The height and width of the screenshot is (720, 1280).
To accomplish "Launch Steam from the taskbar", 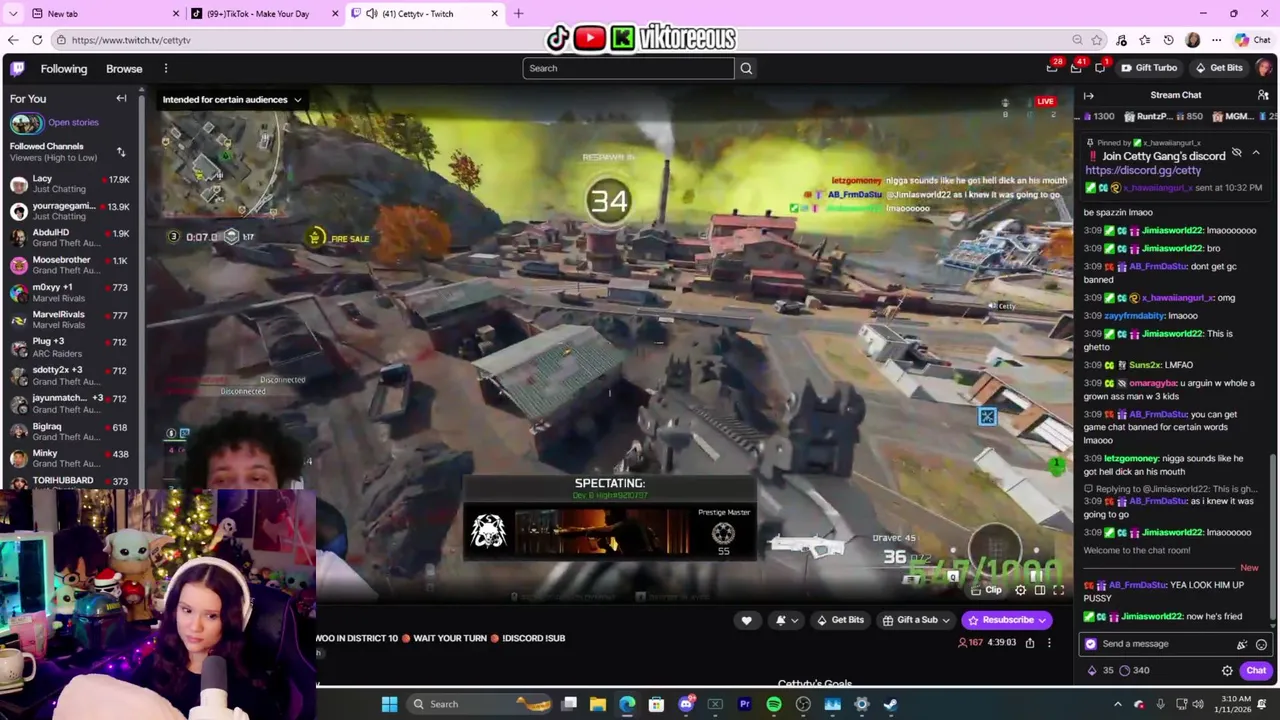I will (890, 704).
